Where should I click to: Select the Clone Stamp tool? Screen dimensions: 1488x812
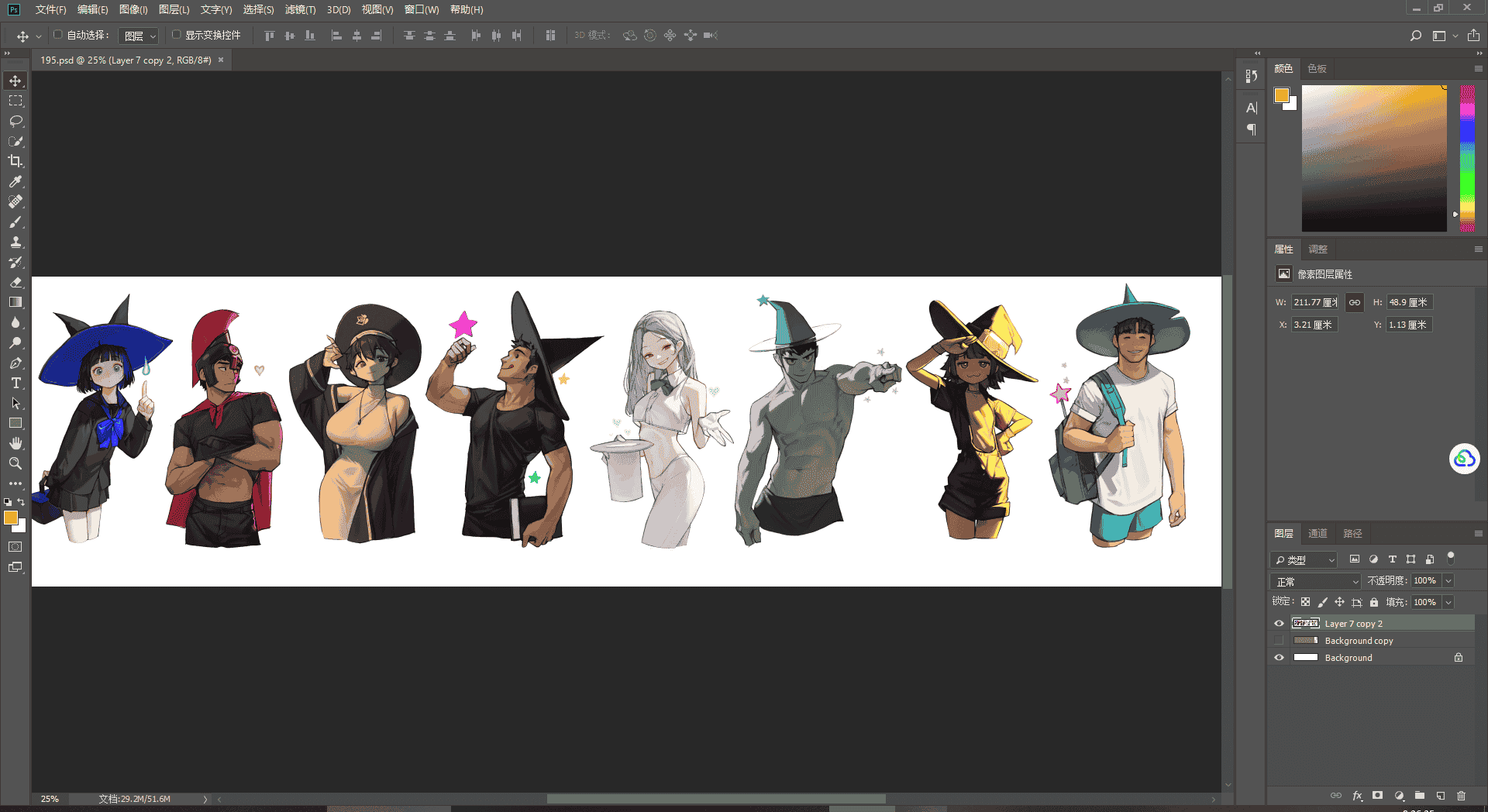point(15,242)
